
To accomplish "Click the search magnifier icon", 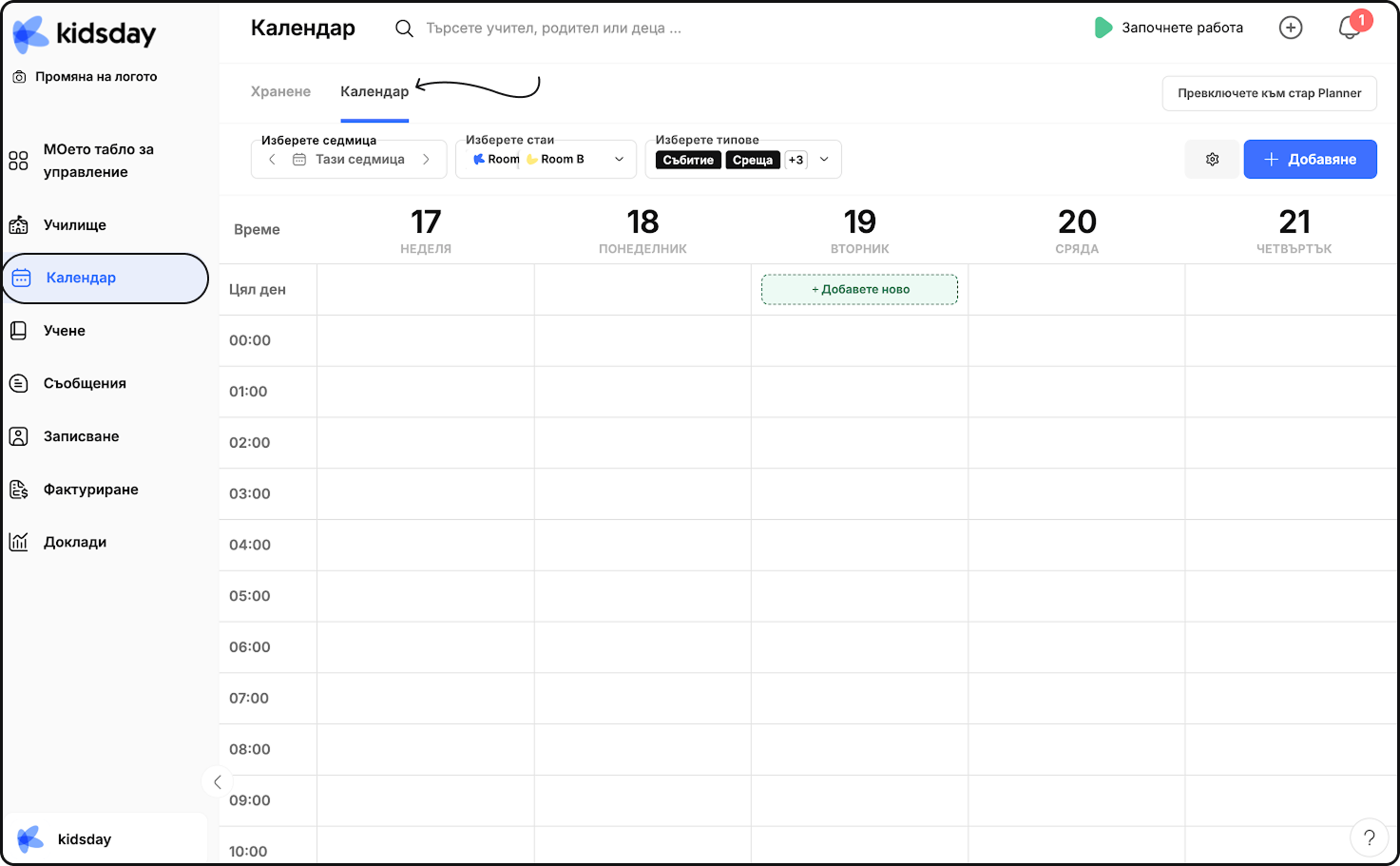I will [404, 29].
